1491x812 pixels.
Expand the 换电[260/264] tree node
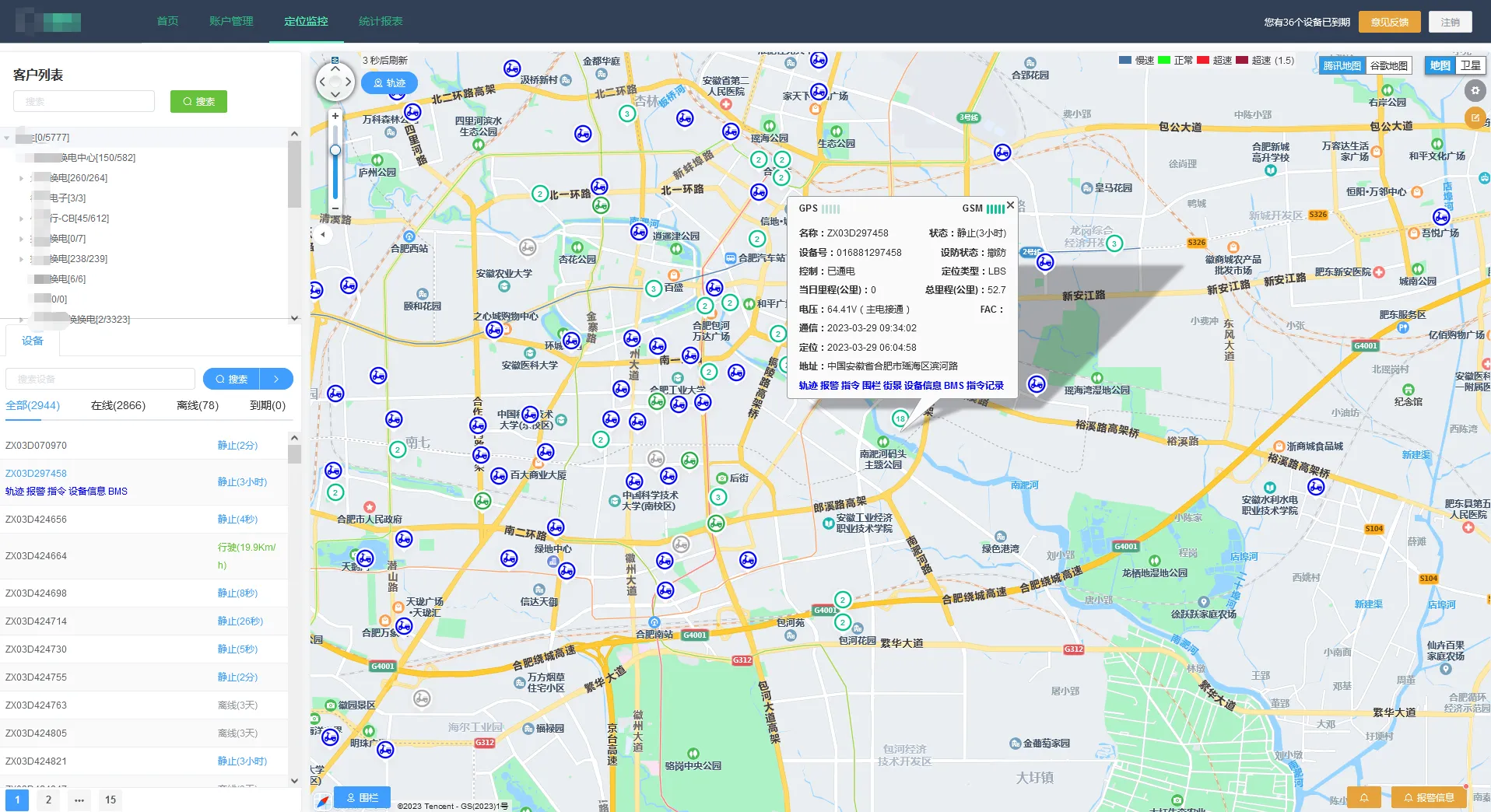[x=22, y=178]
